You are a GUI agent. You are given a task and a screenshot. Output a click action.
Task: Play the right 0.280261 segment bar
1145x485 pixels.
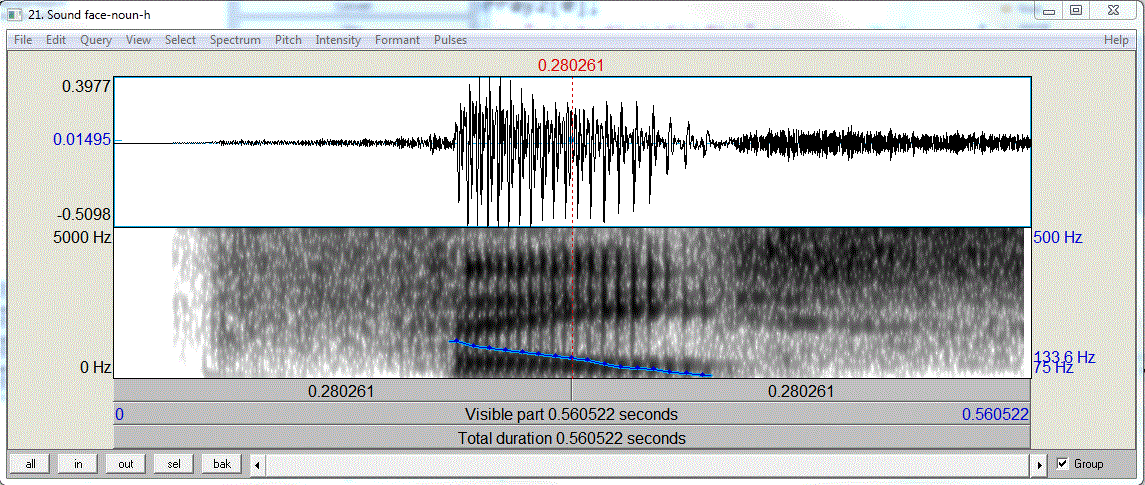[x=801, y=391]
